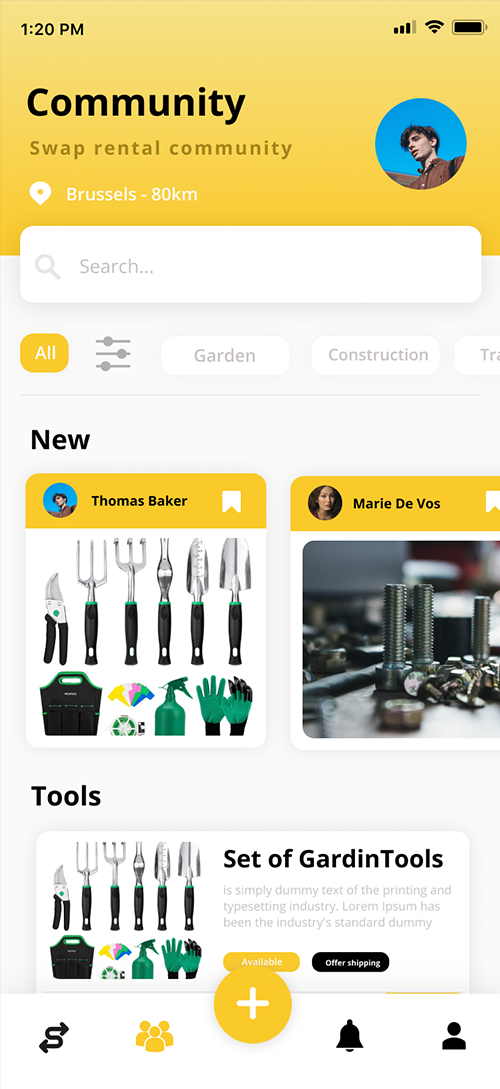This screenshot has height=1089, width=500.
Task: Click the Search input field
Action: (251, 265)
